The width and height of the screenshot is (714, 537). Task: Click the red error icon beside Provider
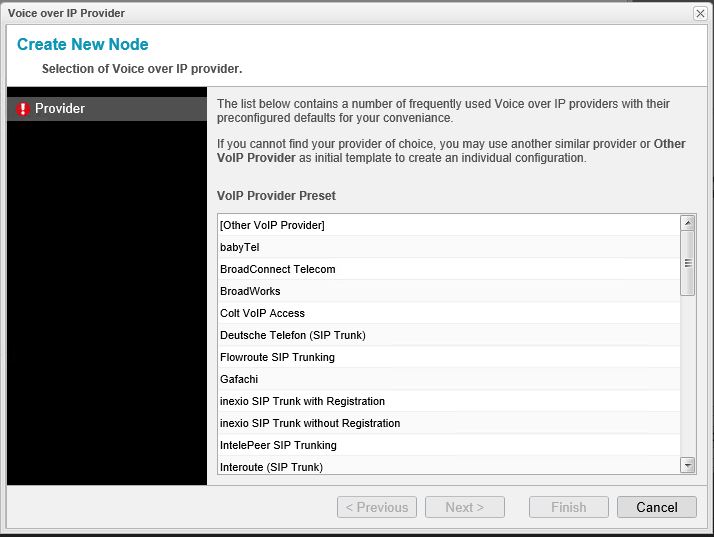pyautogui.click(x=24, y=109)
